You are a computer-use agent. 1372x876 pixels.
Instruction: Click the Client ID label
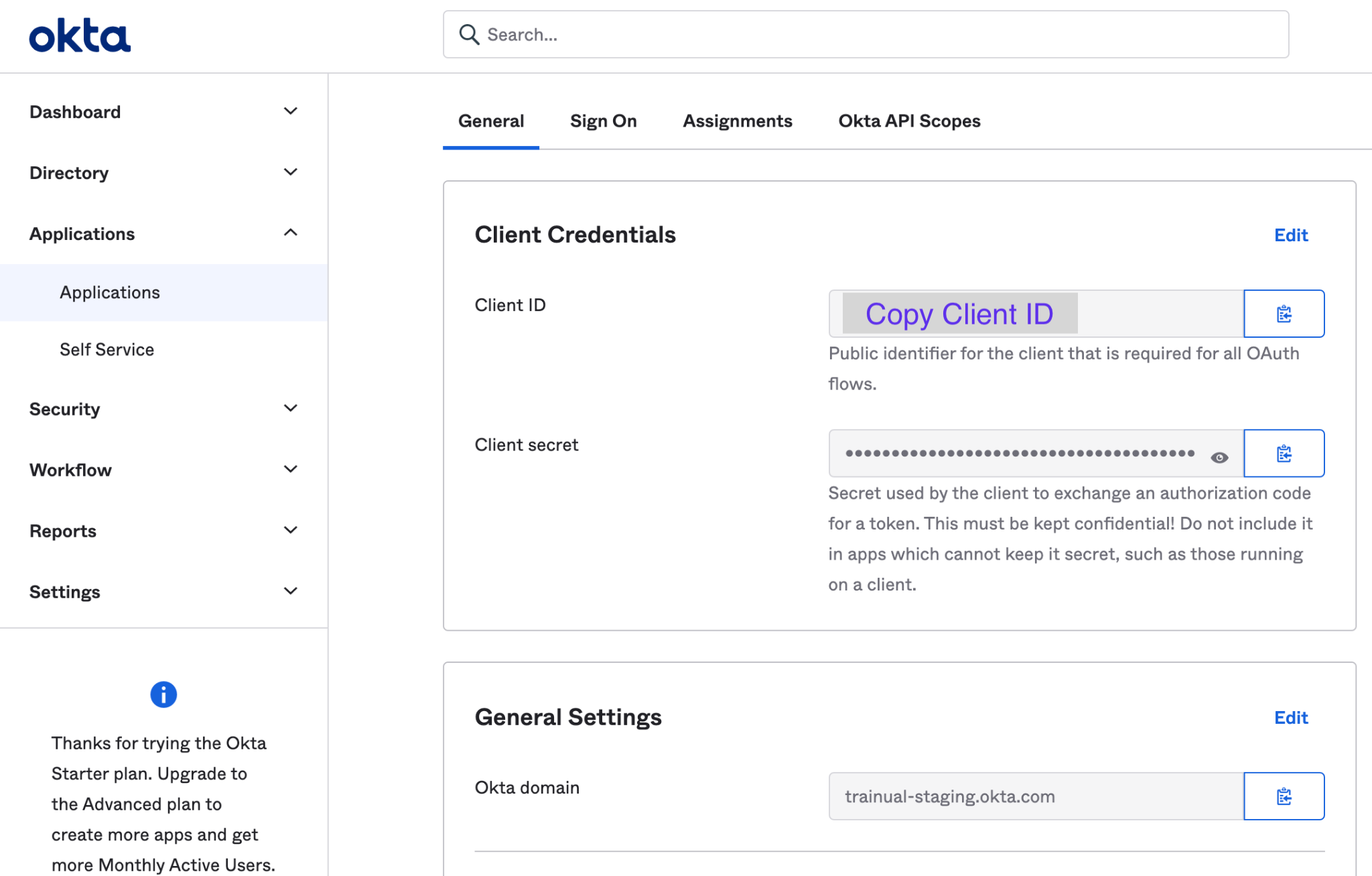coord(510,305)
